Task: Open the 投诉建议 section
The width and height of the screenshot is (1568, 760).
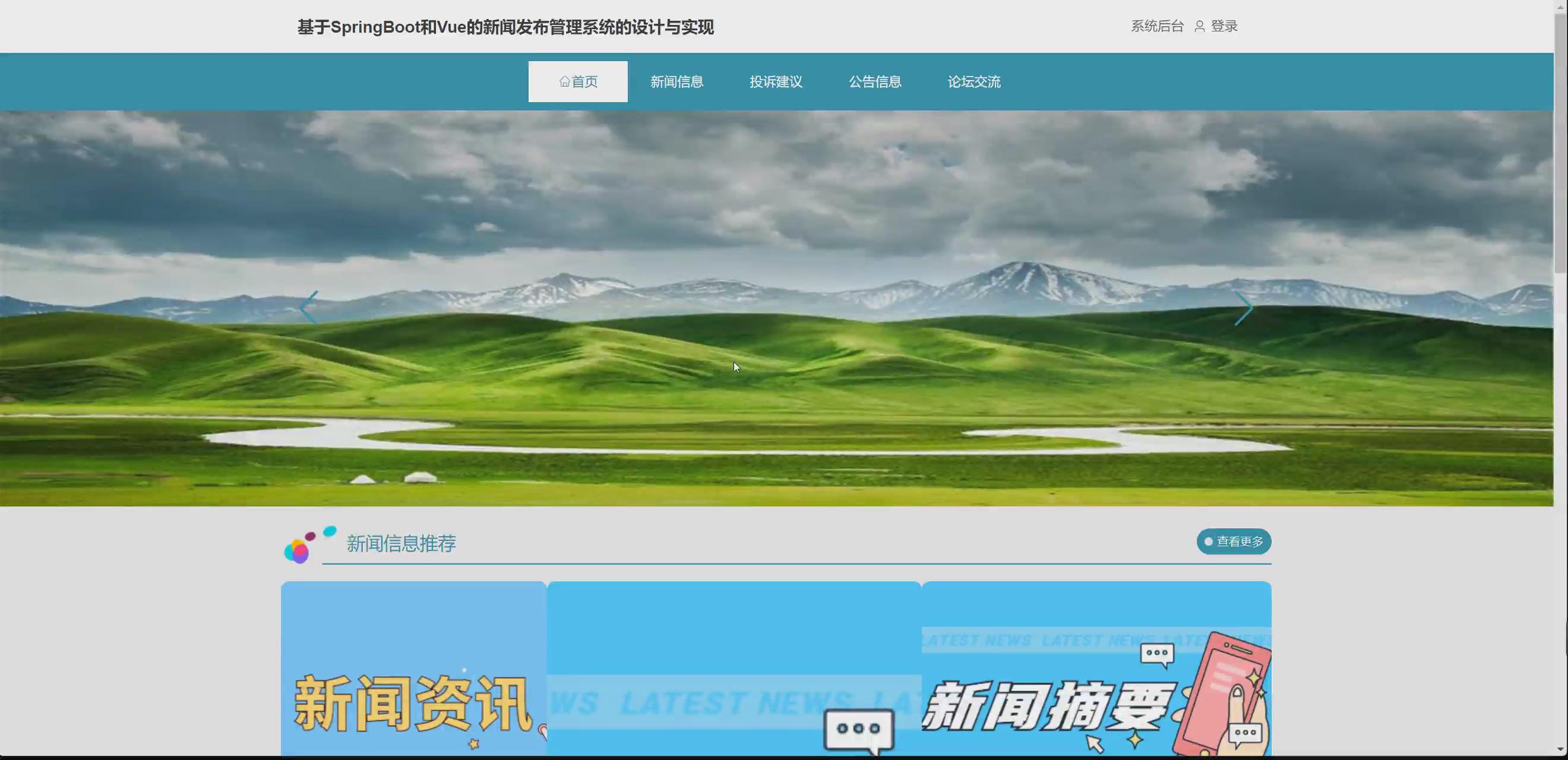Action: tap(776, 81)
